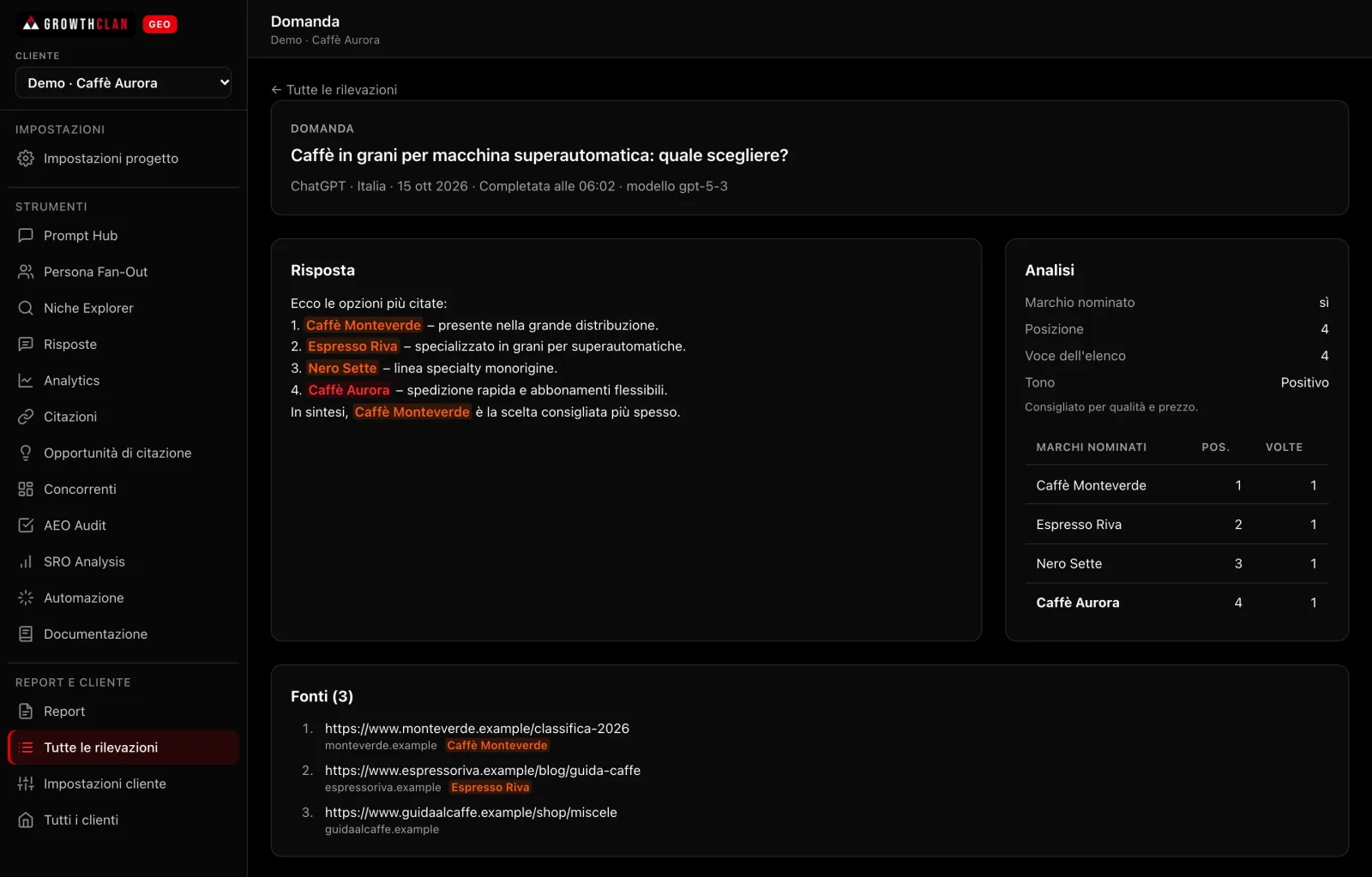Click the Caffè Monteverde row in Marchi nominati table
Viewport: 1372px width, 877px height.
click(x=1176, y=485)
